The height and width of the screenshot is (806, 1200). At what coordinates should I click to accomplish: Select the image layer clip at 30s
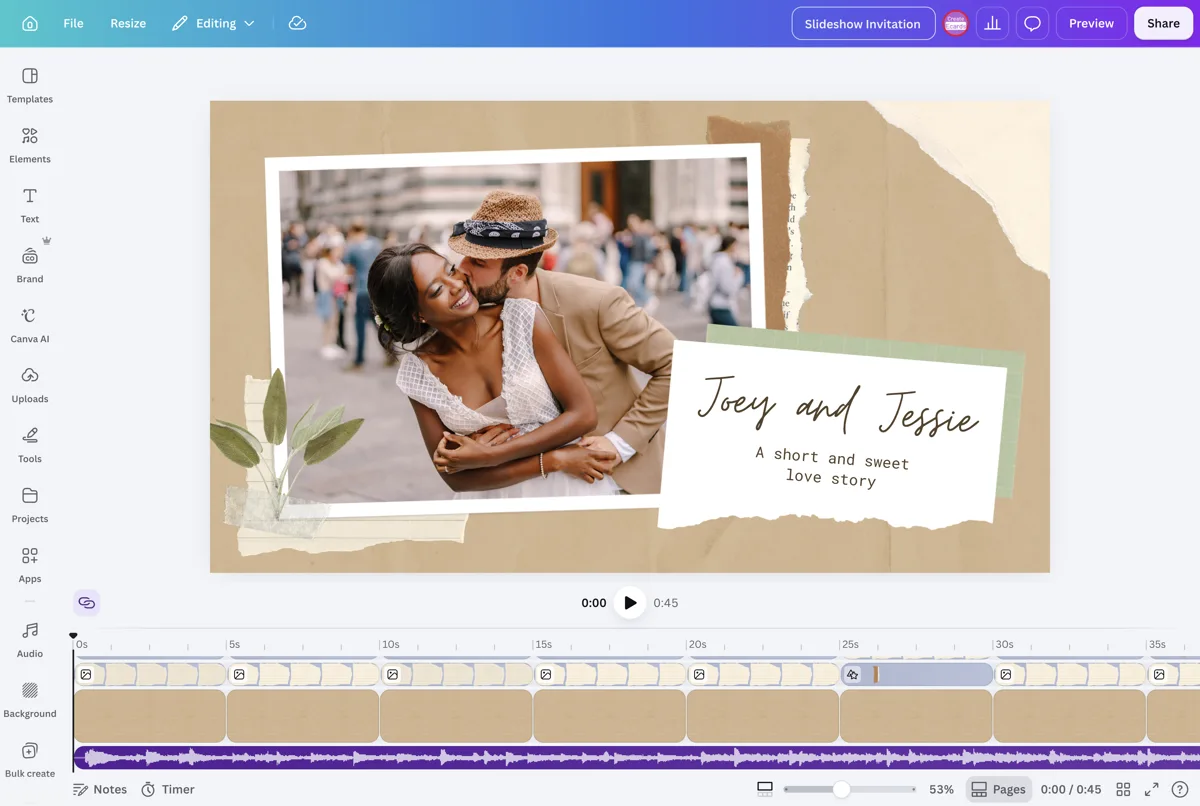(1070, 674)
